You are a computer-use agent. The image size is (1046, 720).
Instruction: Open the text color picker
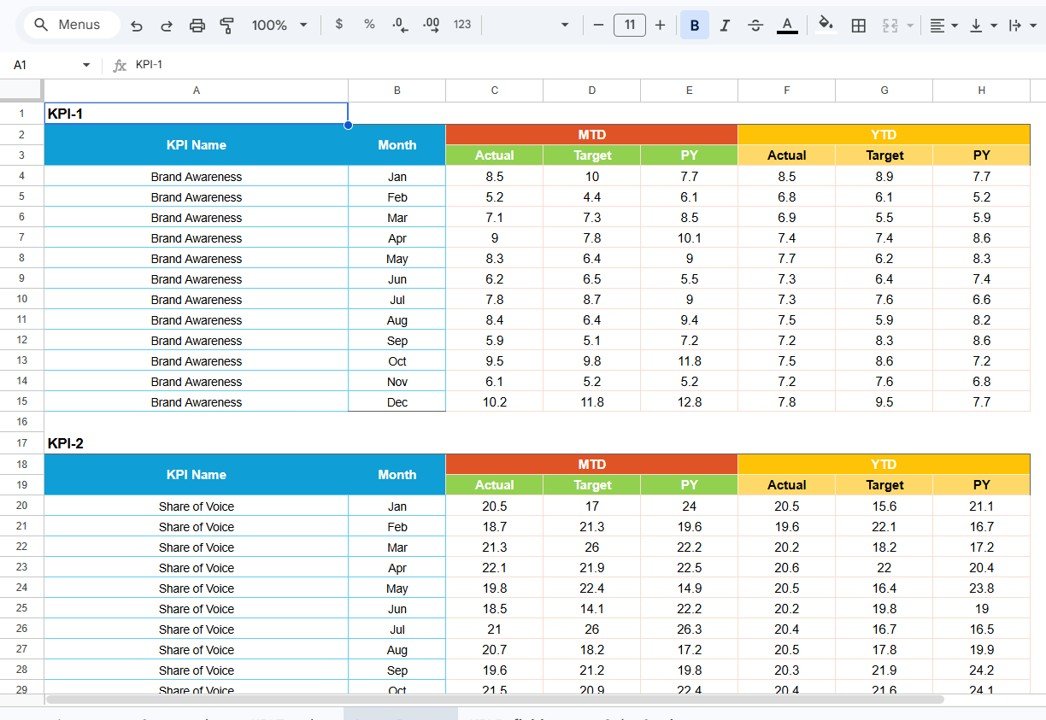(787, 25)
